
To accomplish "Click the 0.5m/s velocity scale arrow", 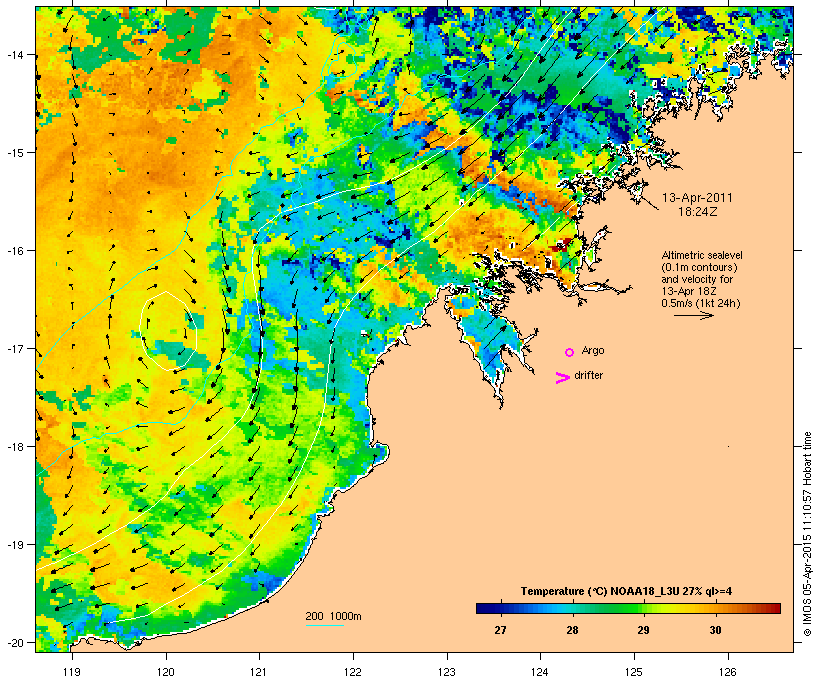I will [x=694, y=315].
